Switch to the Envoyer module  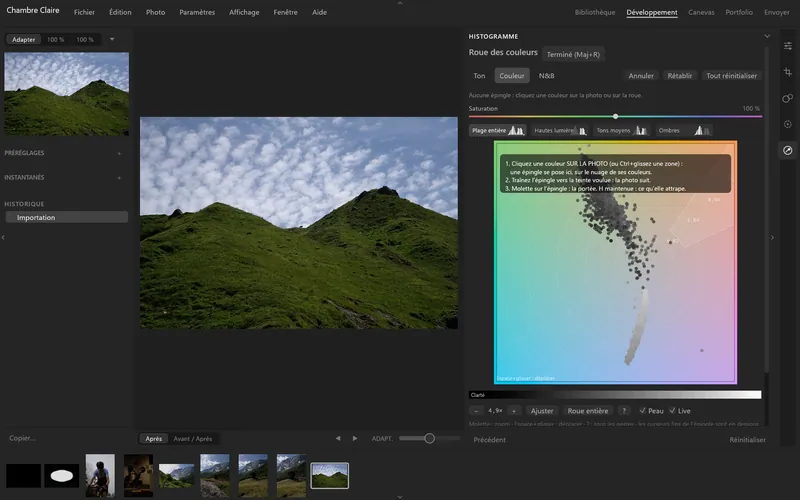point(777,12)
